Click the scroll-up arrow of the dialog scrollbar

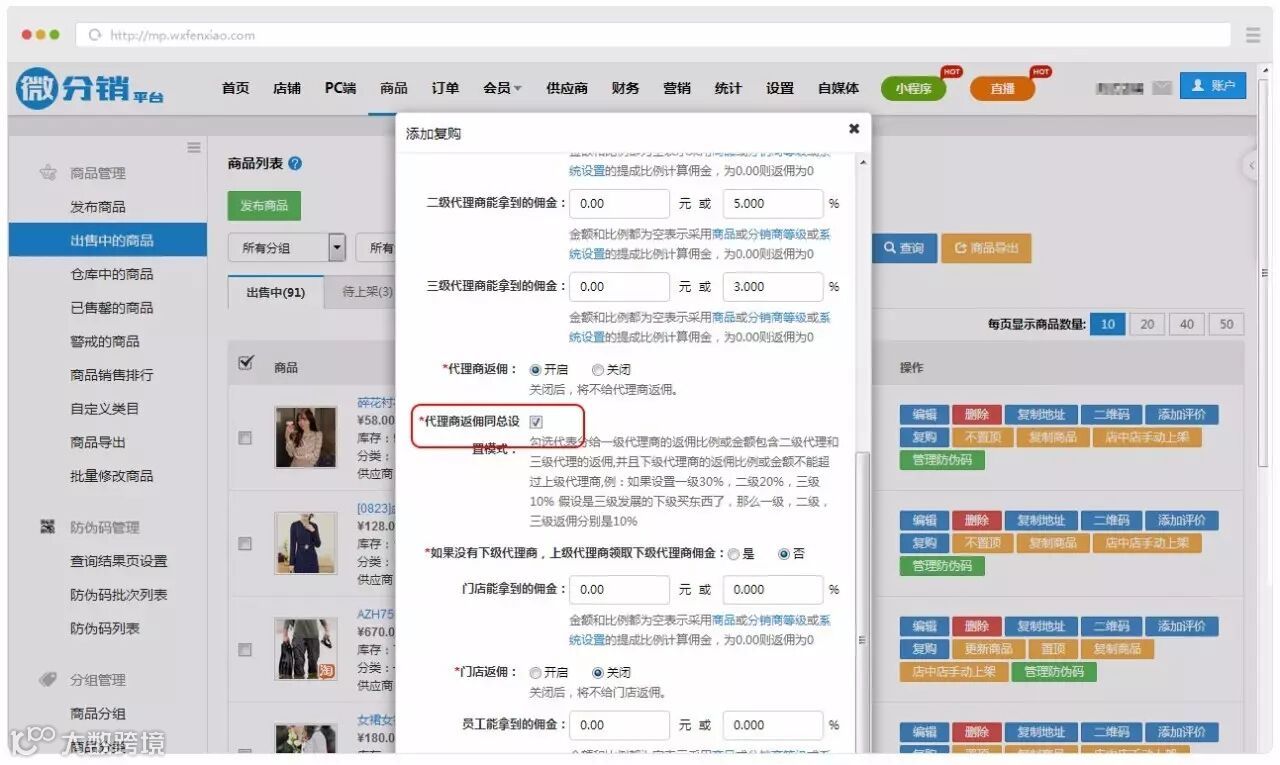(863, 163)
